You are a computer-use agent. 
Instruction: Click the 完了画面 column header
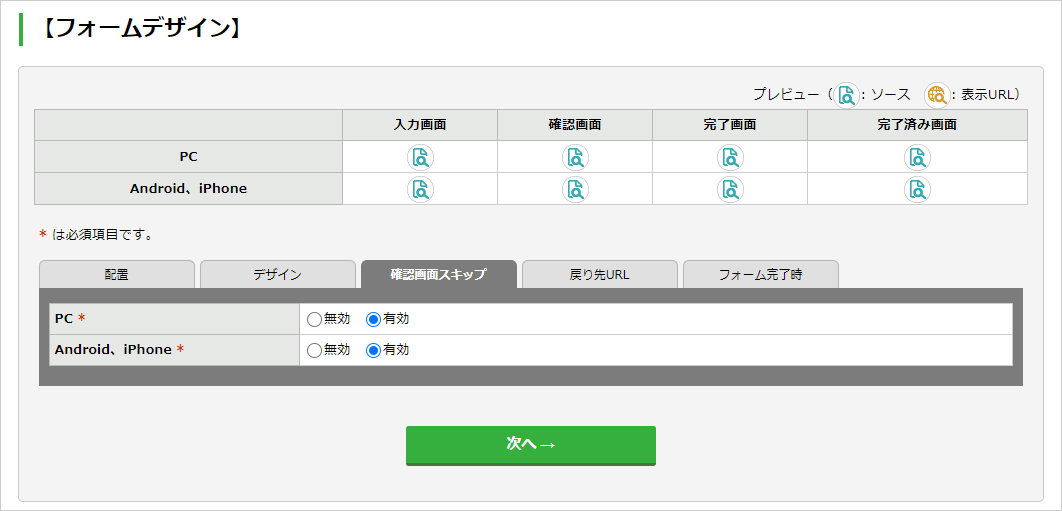click(x=730, y=125)
